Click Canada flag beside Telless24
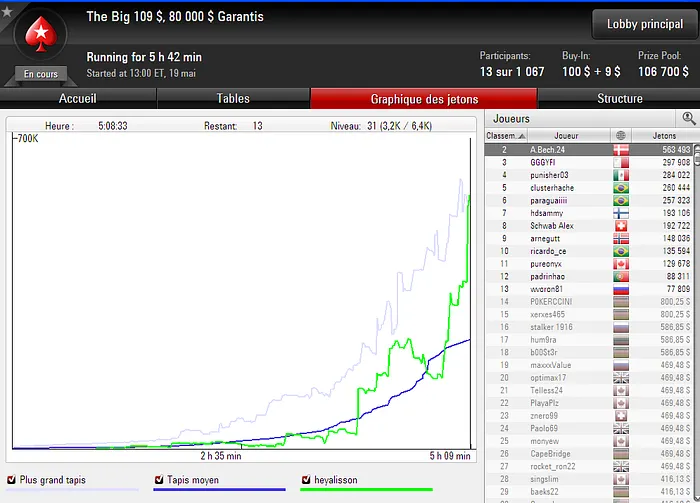 coord(621,390)
